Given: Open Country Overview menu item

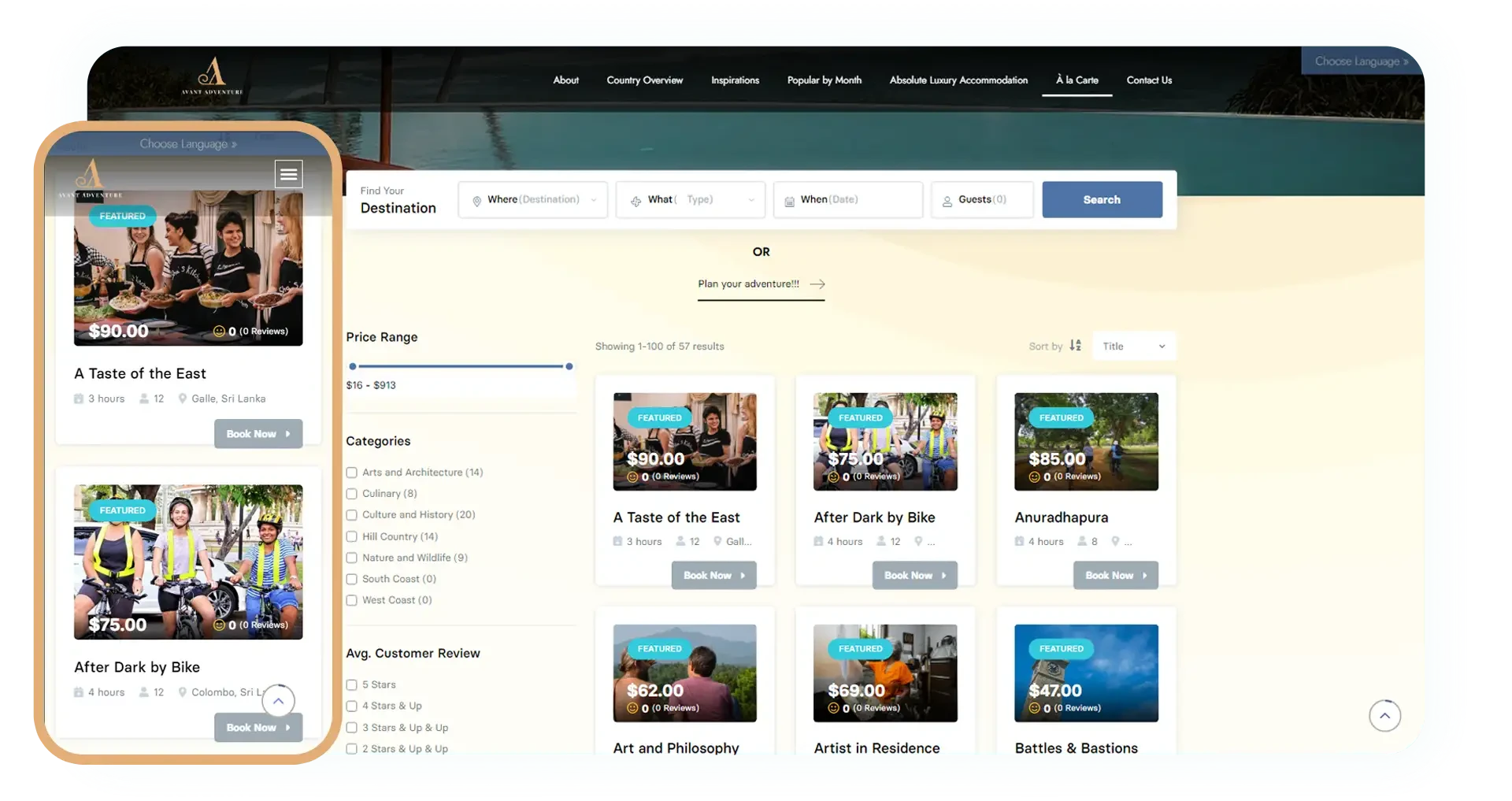Looking at the screenshot, I should tap(644, 80).
